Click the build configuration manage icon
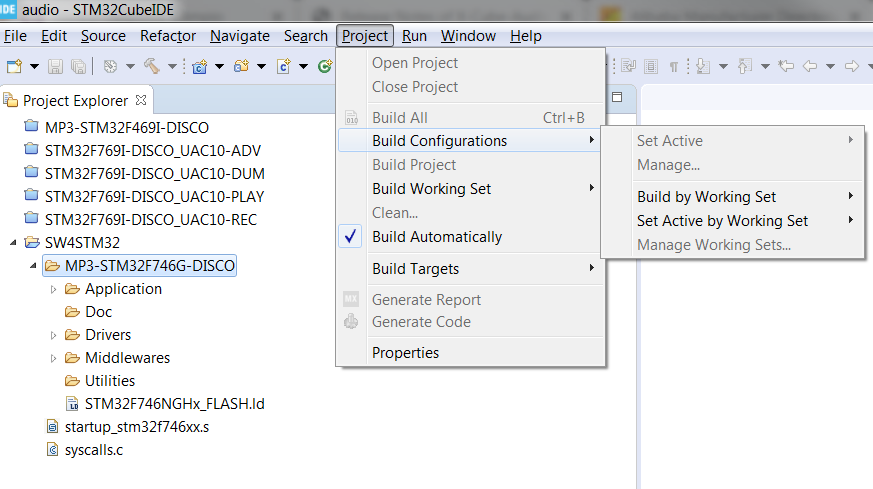This screenshot has width=873, height=489. pyautogui.click(x=110, y=67)
